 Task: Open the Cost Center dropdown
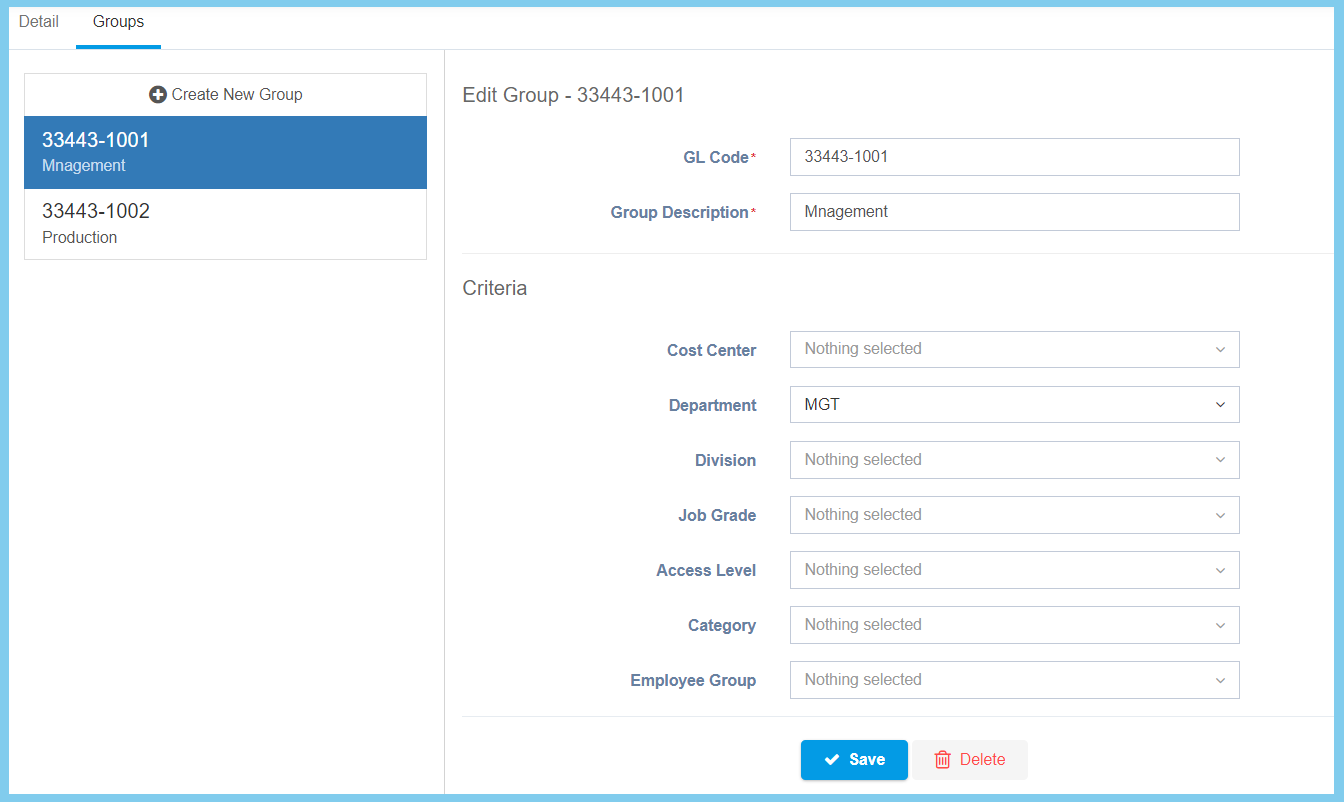click(x=1013, y=350)
